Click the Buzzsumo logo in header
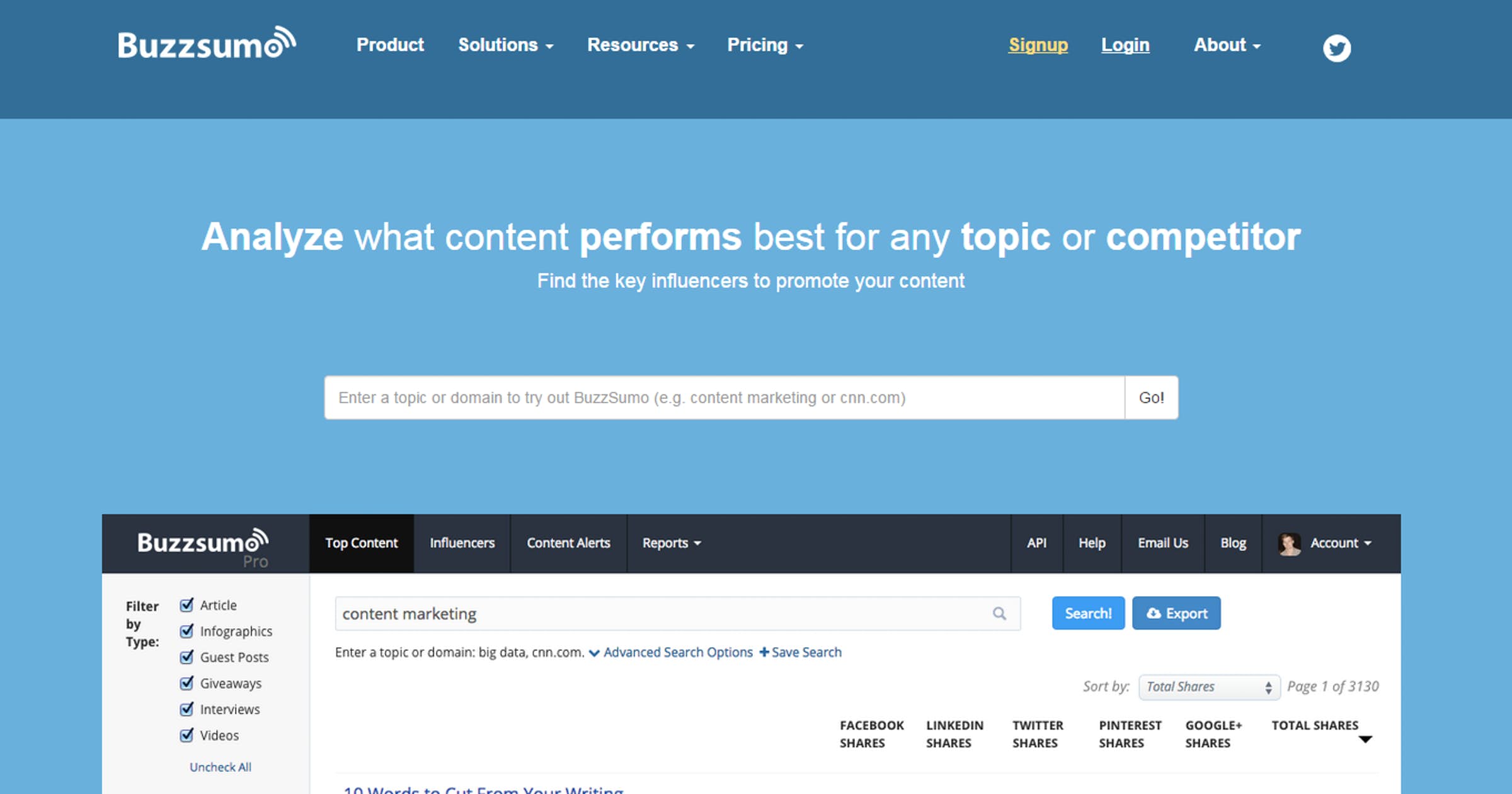Viewport: 1512px width, 794px height. pyautogui.click(x=207, y=43)
